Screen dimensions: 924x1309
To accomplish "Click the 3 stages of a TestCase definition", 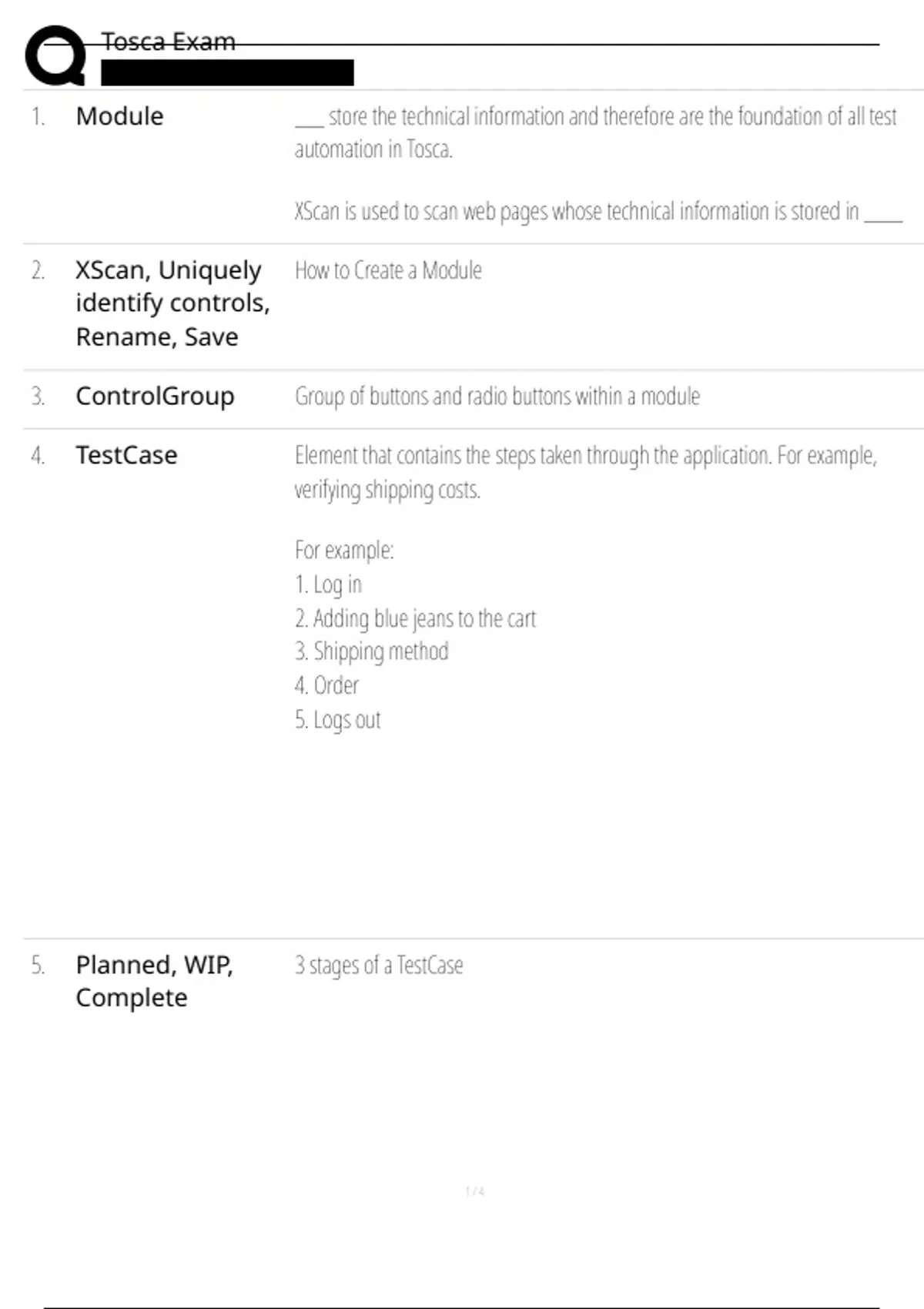I will click(x=379, y=966).
